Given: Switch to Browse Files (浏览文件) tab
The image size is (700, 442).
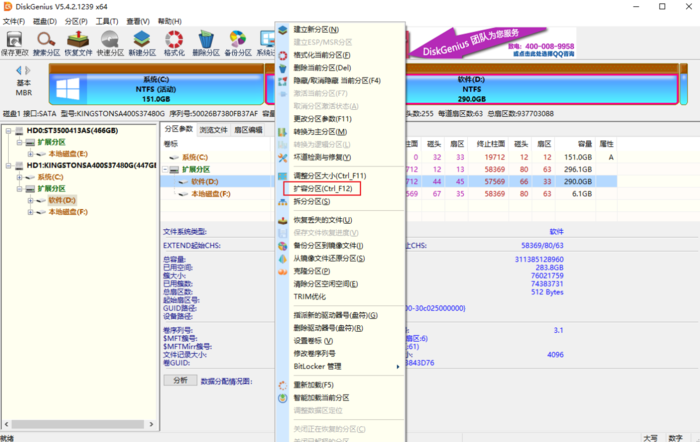Looking at the screenshot, I should point(213,130).
